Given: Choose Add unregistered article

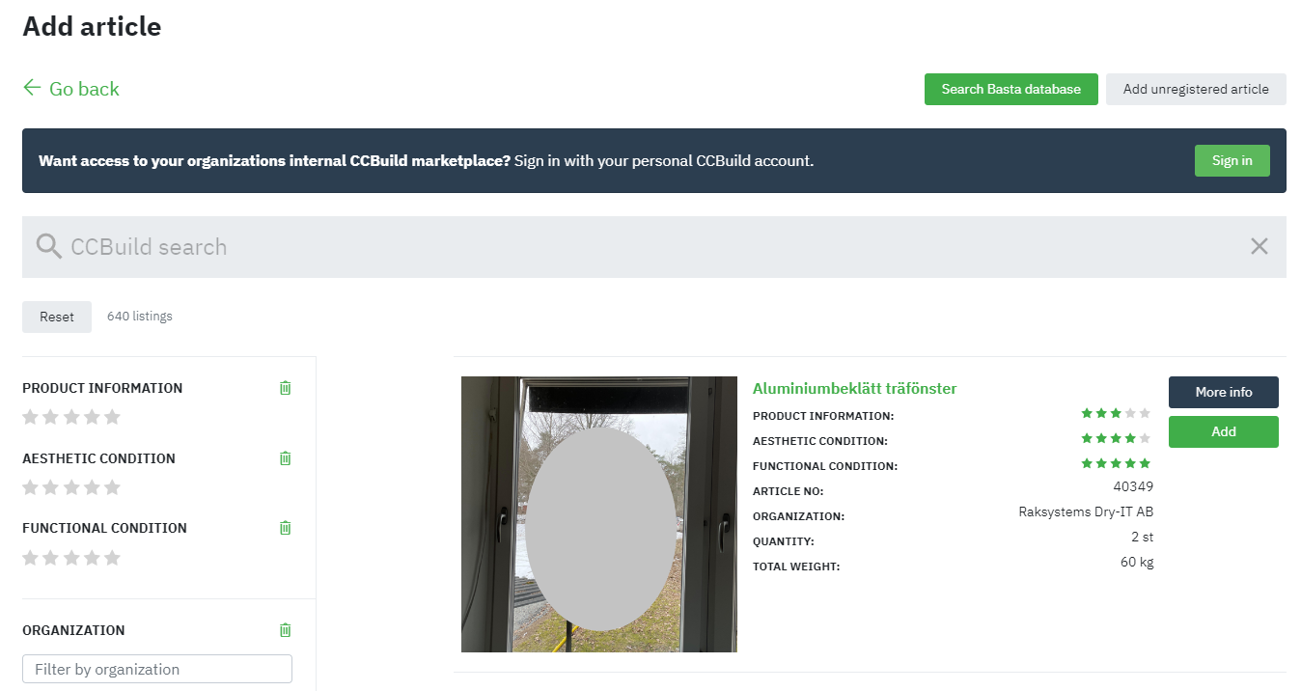Looking at the screenshot, I should click(1196, 89).
